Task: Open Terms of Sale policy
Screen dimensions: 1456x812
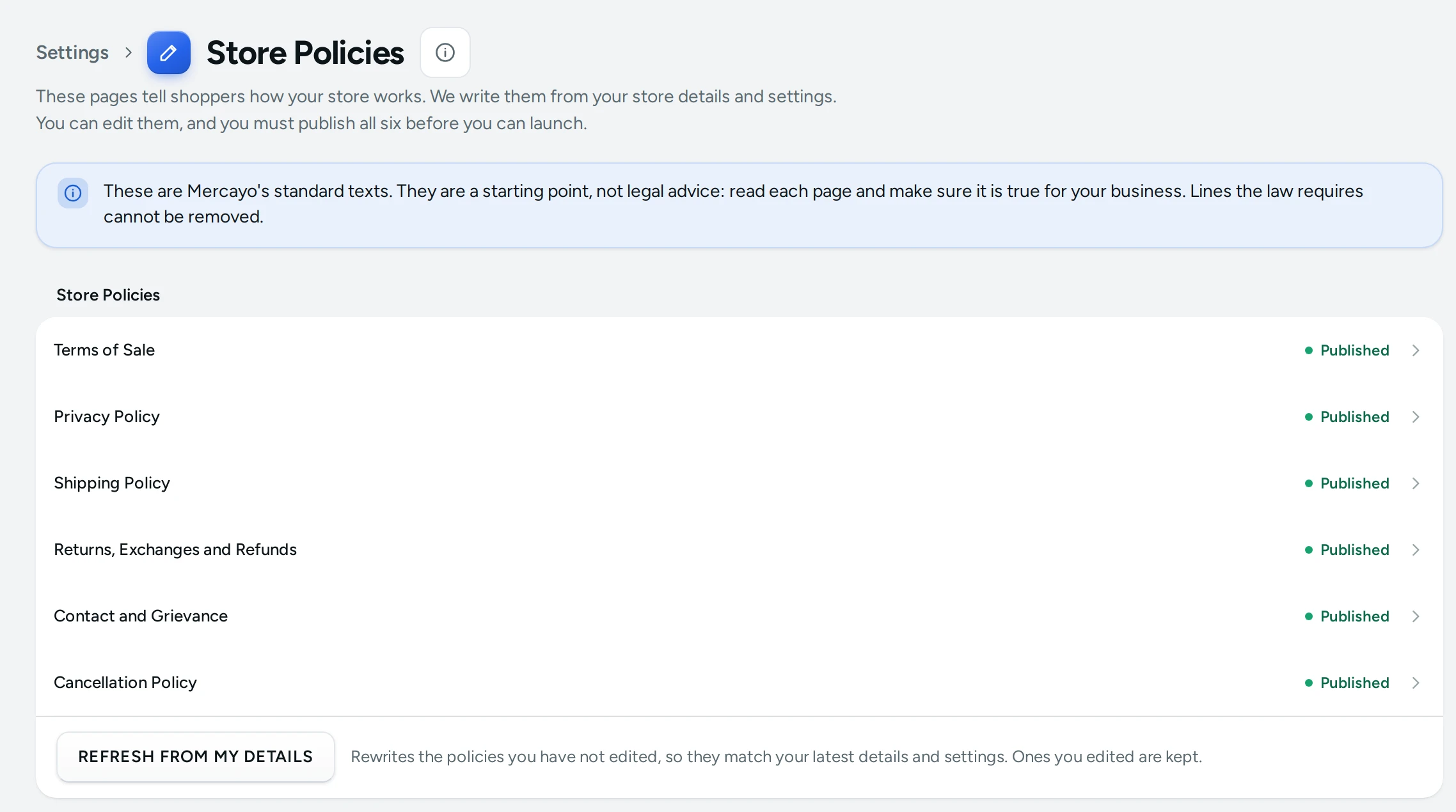Action: coord(739,350)
